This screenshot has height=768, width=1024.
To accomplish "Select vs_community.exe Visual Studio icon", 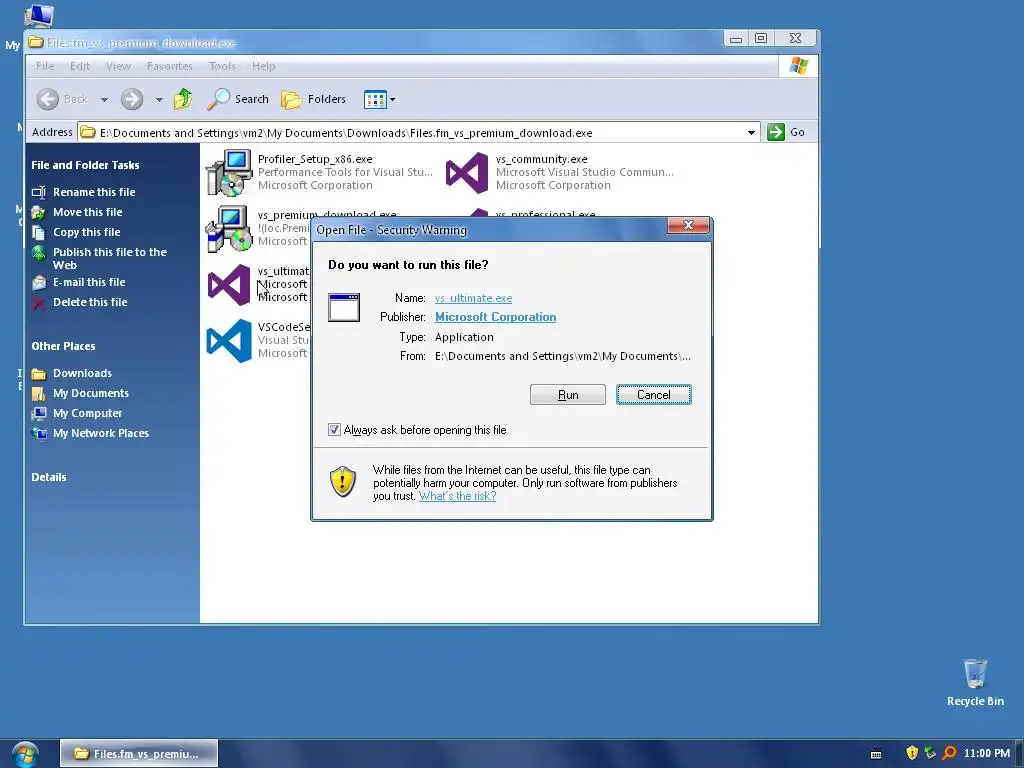I will pyautogui.click(x=466, y=172).
